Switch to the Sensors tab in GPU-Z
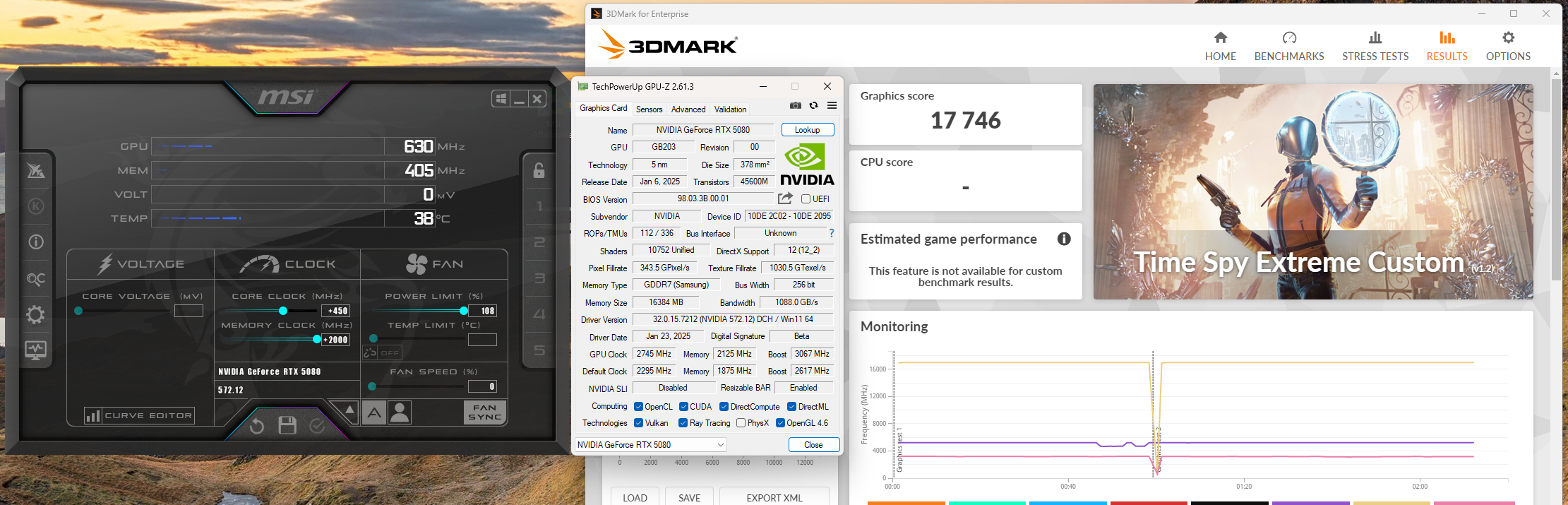Screen dimensions: 1568x505 [649, 109]
